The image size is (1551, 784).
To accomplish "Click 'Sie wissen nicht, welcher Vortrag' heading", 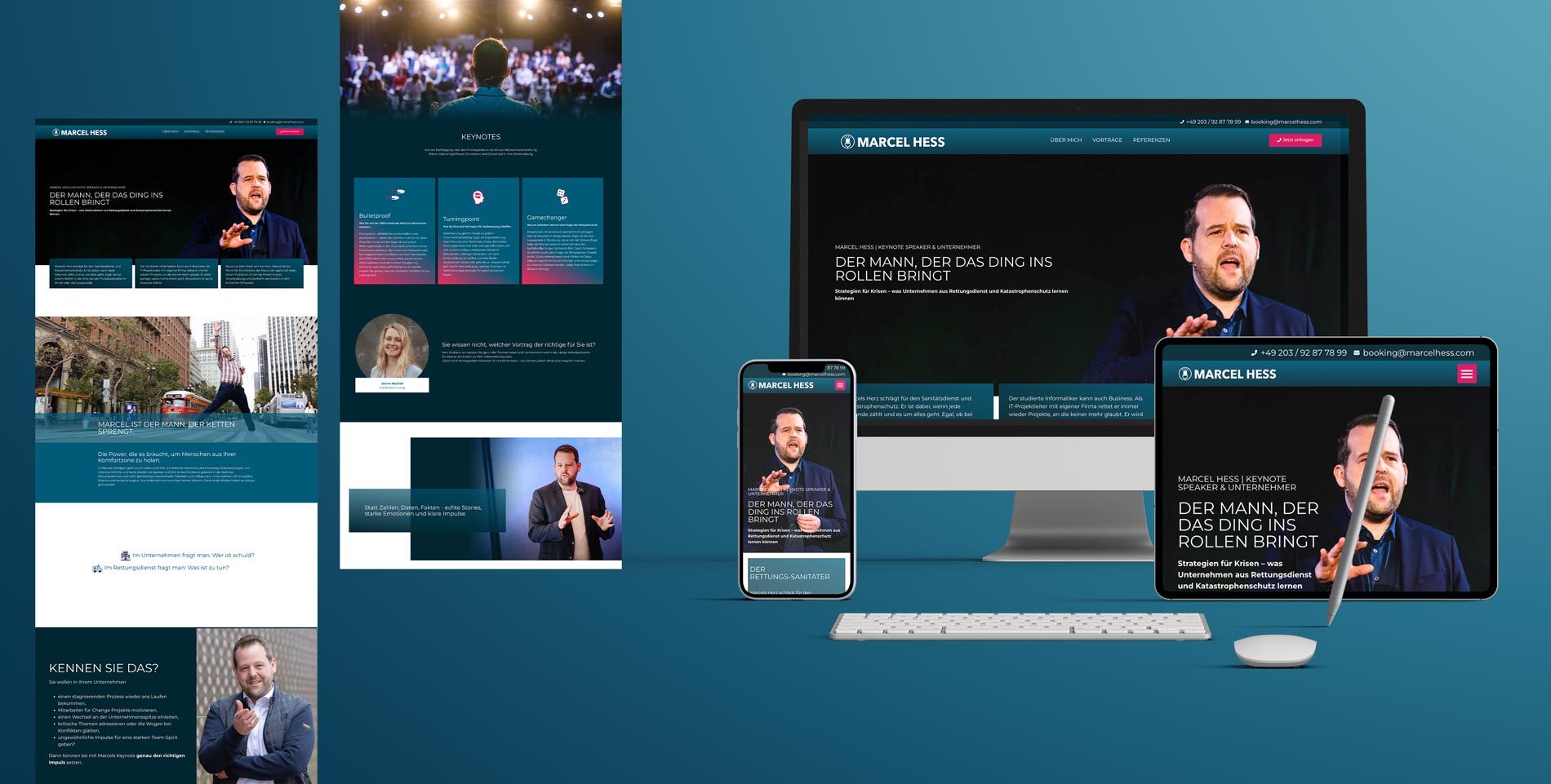I will pyautogui.click(x=518, y=344).
